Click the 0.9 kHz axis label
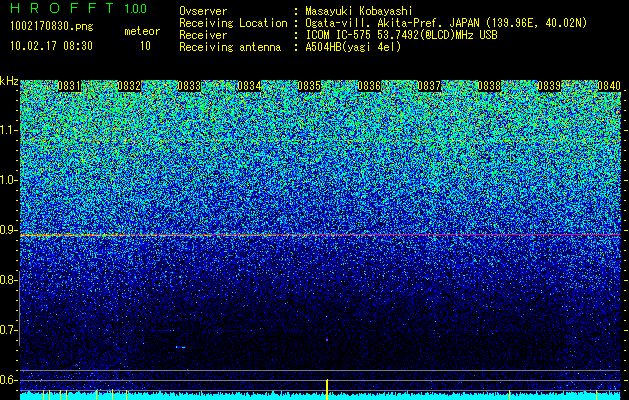The height and width of the screenshot is (400, 629). [x=8, y=230]
